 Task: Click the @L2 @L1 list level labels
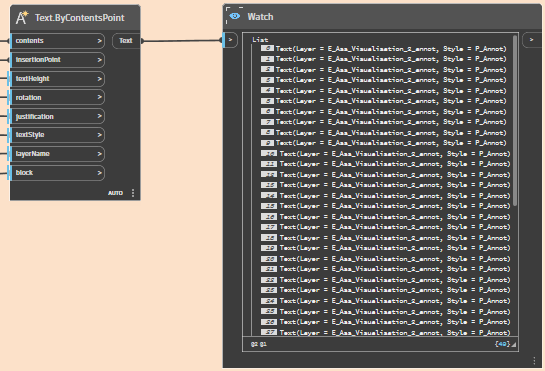point(259,344)
